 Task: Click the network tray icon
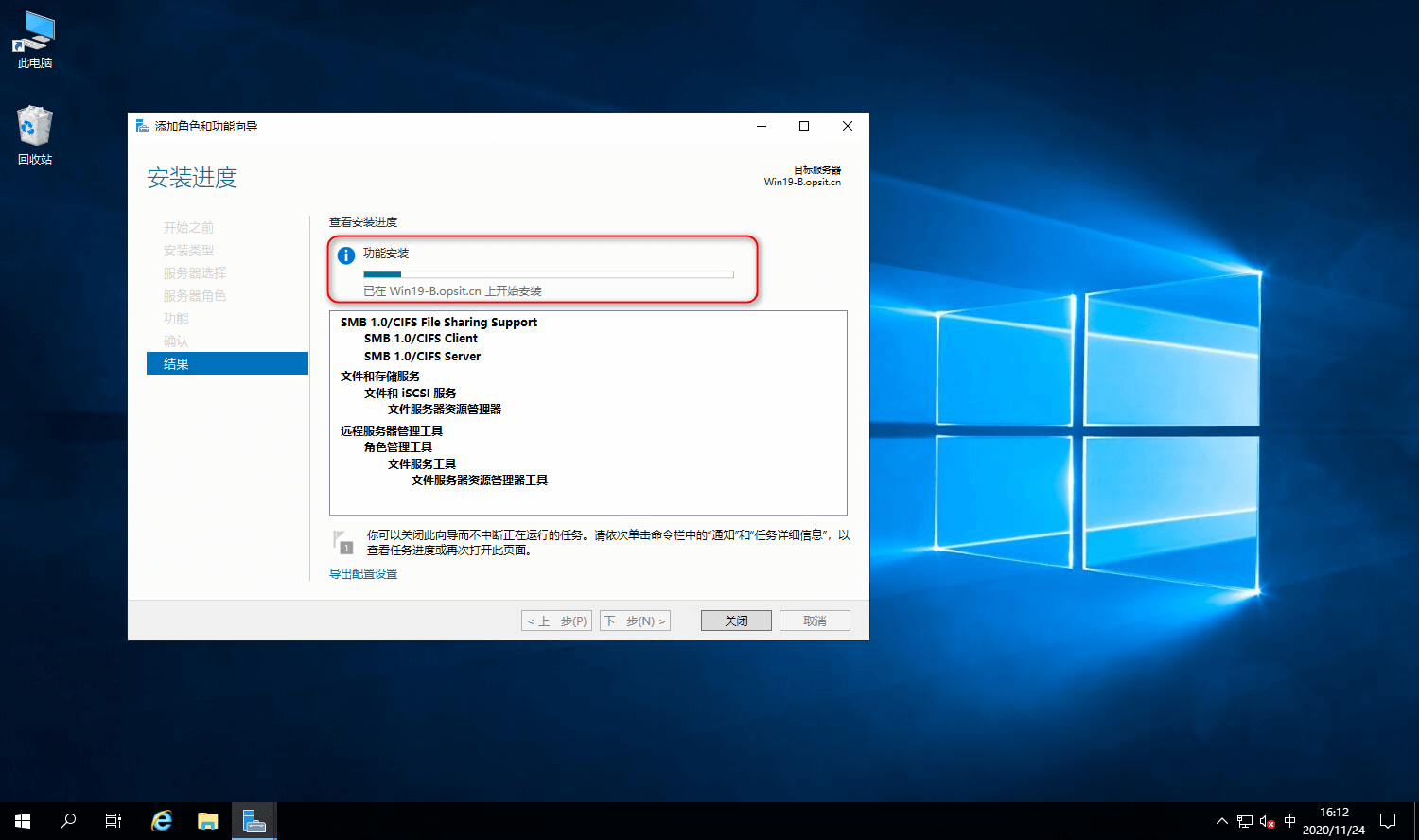pos(1244,821)
